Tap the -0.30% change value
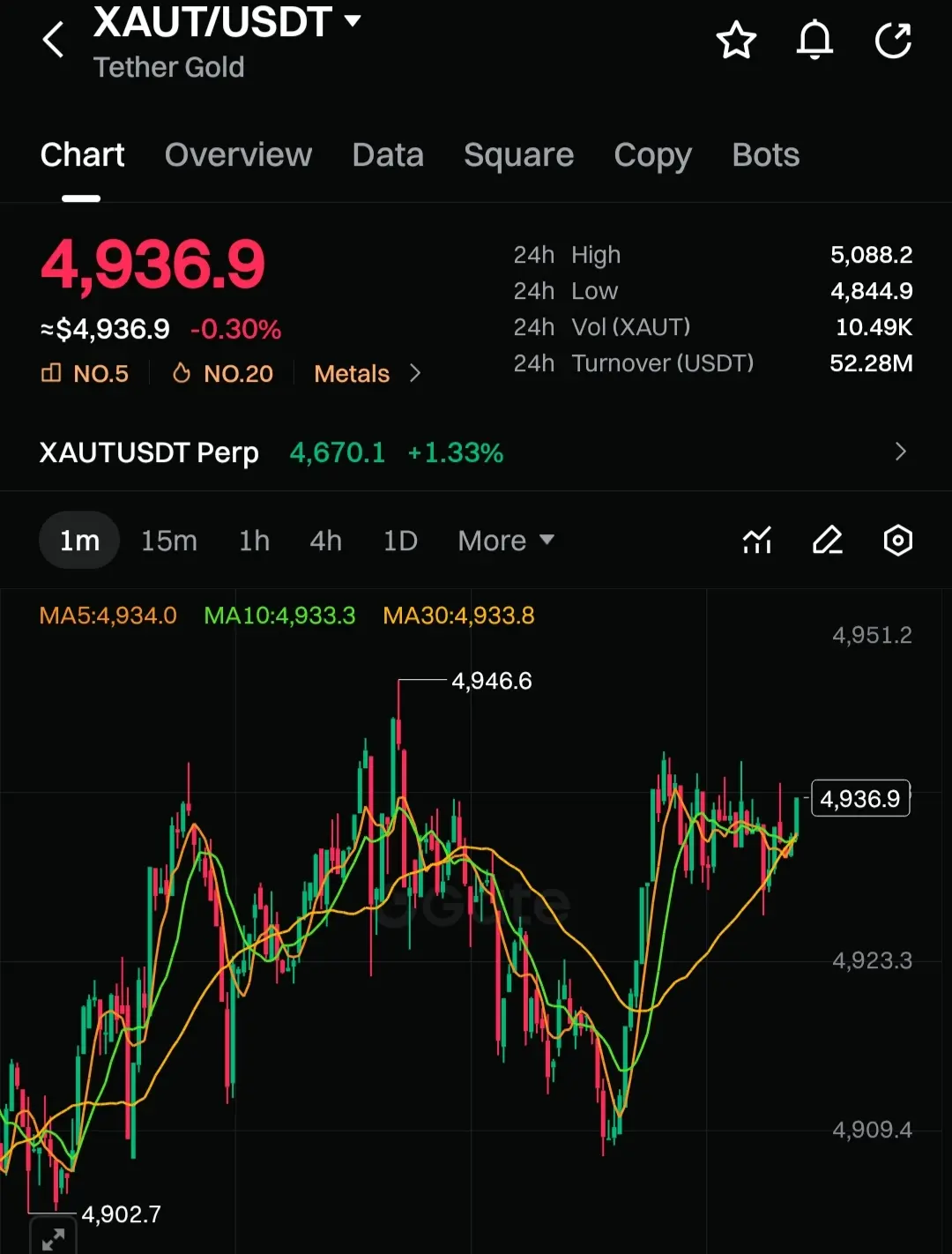The image size is (952, 1254). pos(235,330)
